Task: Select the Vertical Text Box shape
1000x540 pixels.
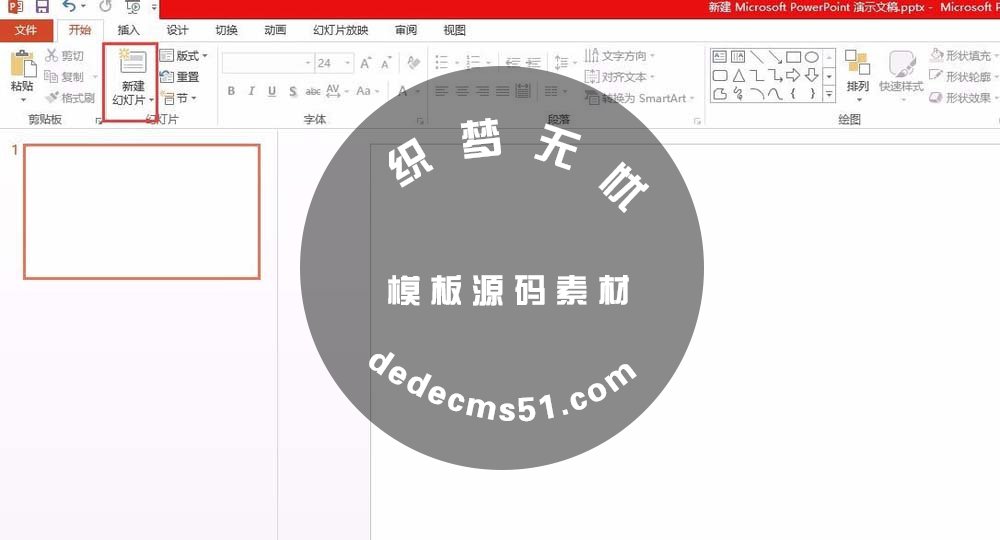Action: point(738,57)
